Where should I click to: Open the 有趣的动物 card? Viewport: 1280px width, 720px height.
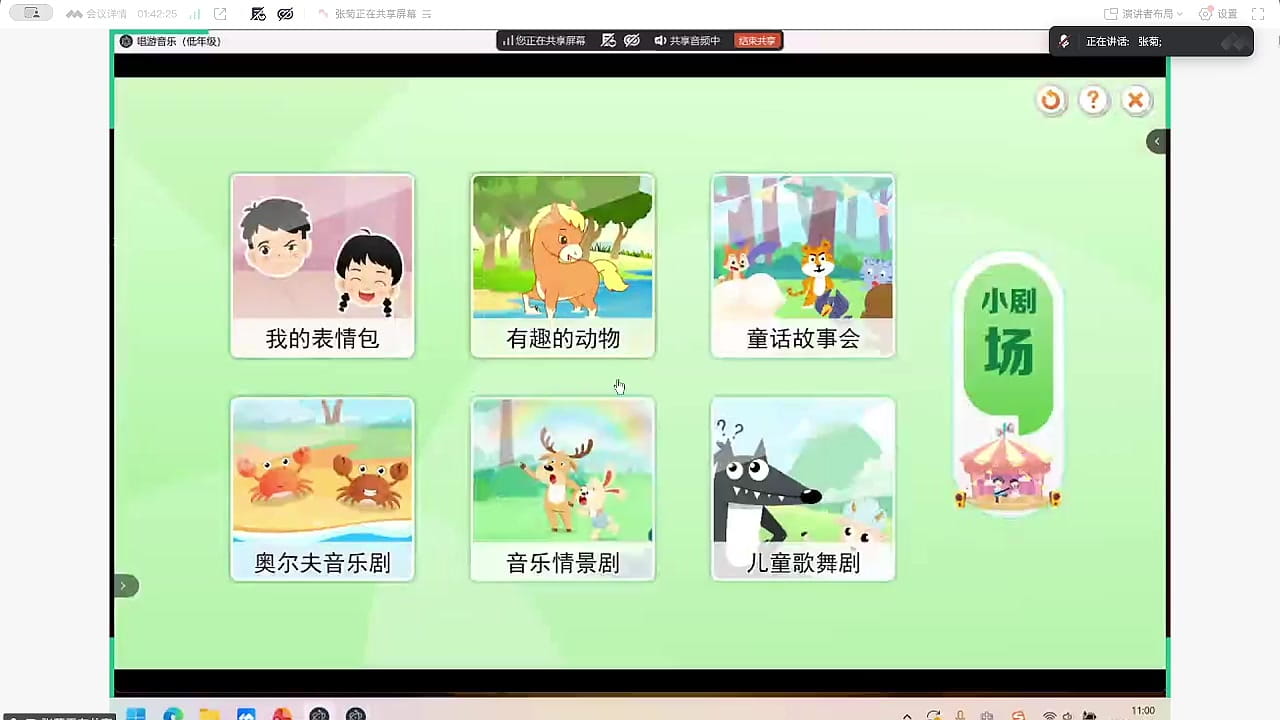pyautogui.click(x=563, y=265)
